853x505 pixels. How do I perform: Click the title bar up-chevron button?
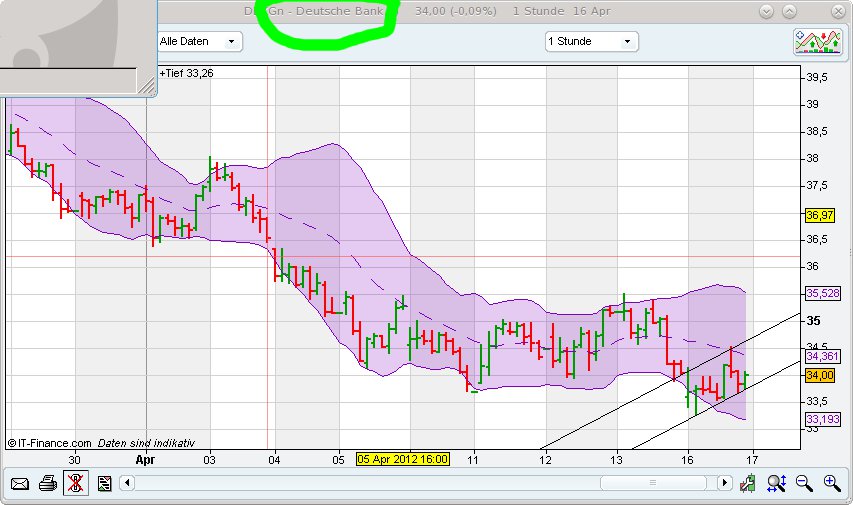point(789,11)
